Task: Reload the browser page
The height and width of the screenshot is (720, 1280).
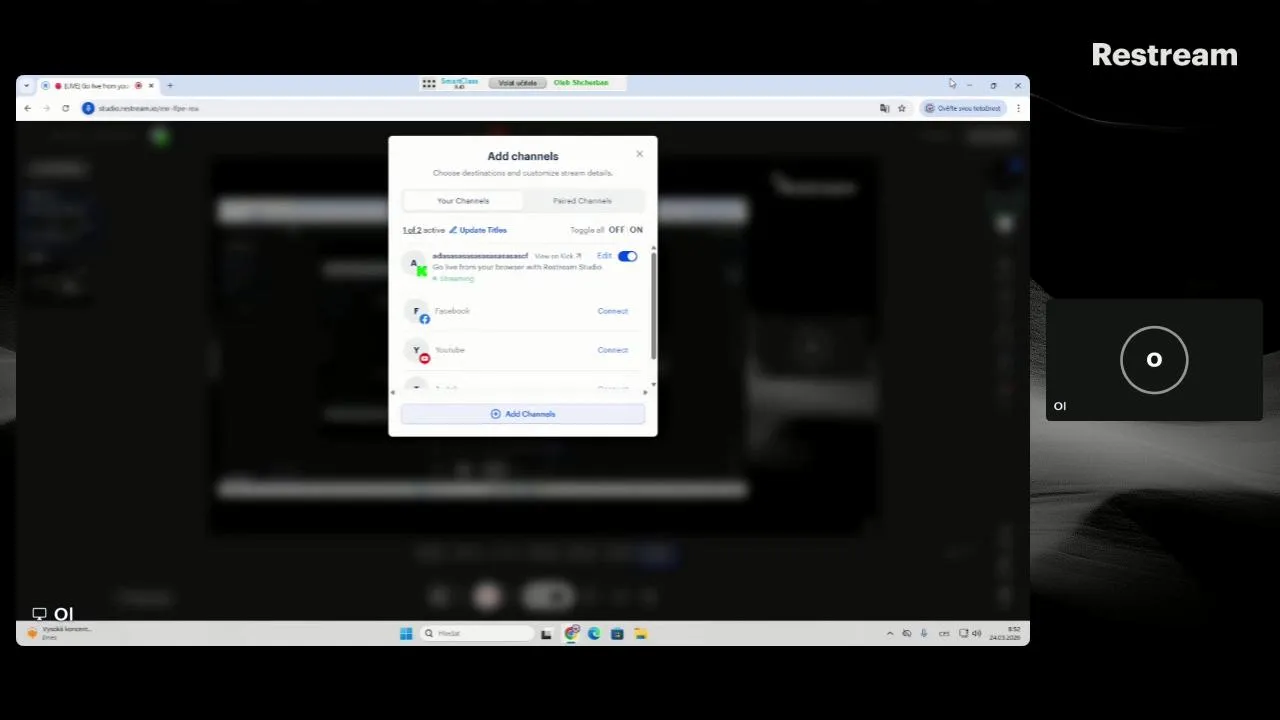Action: click(66, 108)
